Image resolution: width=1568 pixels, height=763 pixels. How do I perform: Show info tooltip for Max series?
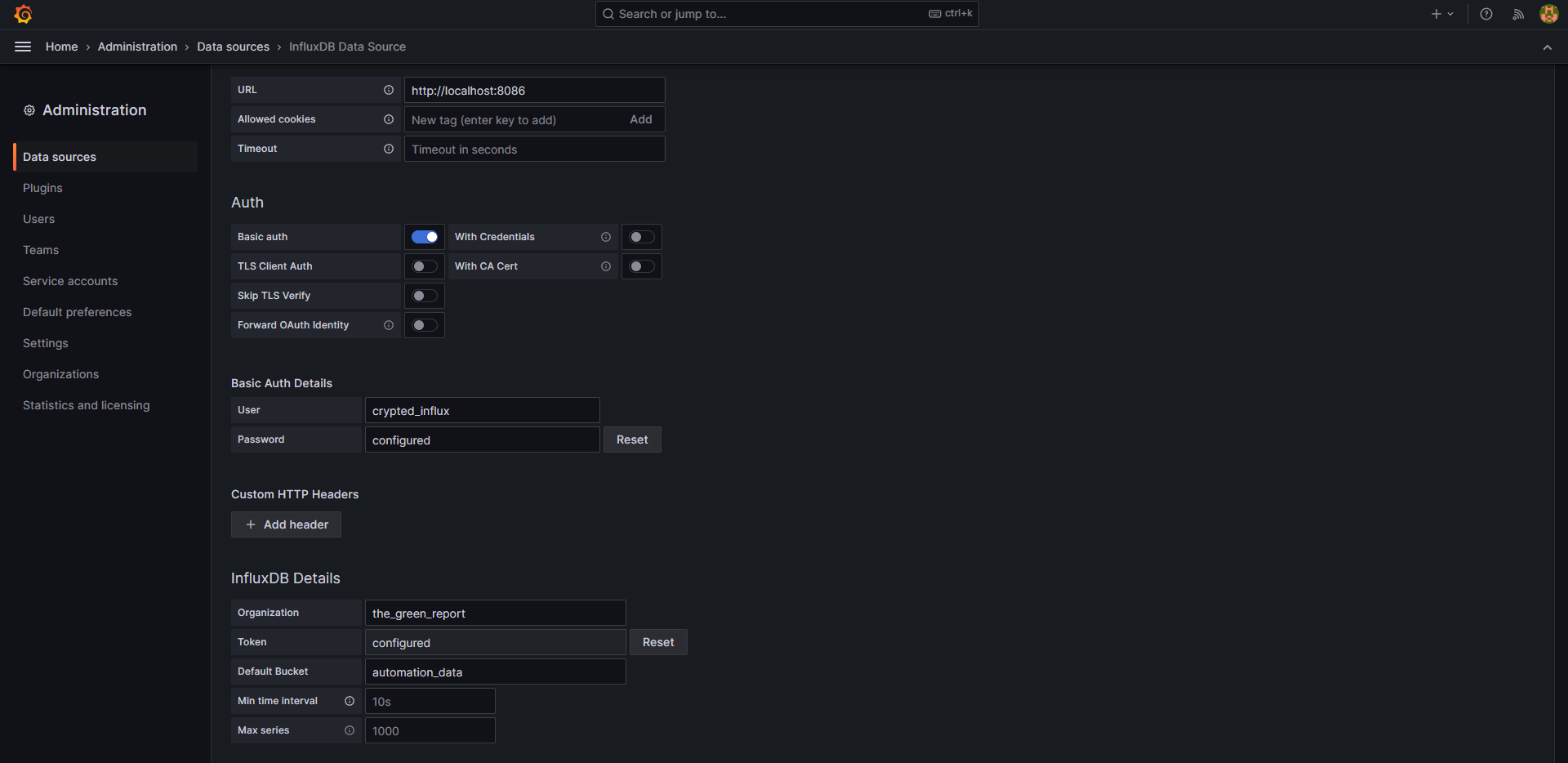[x=350, y=730]
